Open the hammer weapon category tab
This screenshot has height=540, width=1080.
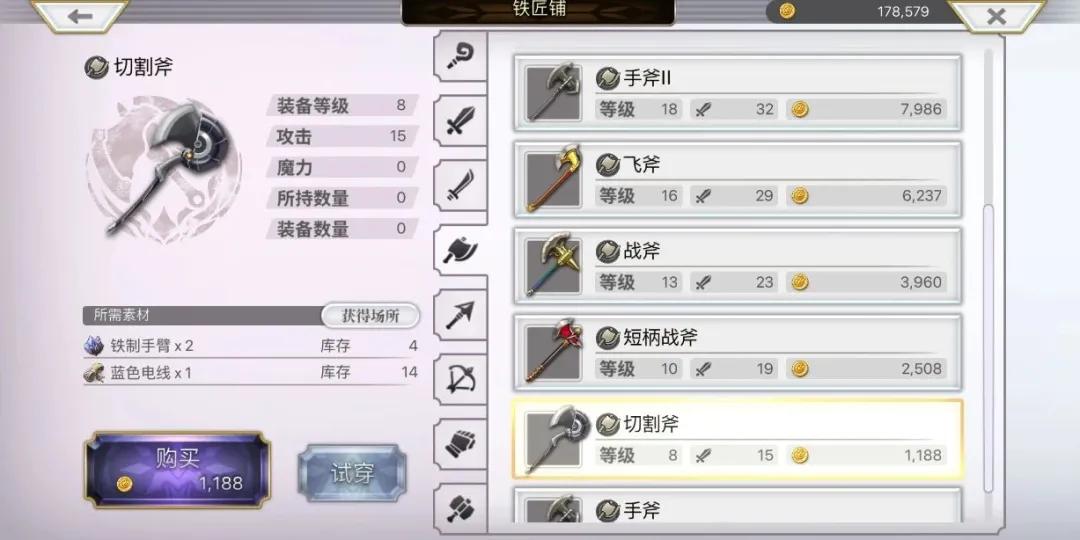coord(460,508)
